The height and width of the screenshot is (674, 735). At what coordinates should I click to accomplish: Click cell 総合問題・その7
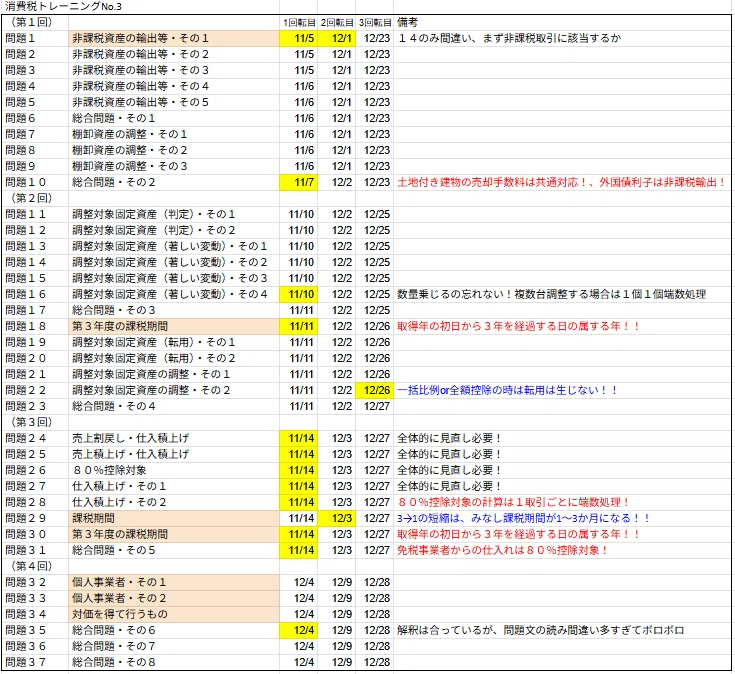click(x=174, y=646)
